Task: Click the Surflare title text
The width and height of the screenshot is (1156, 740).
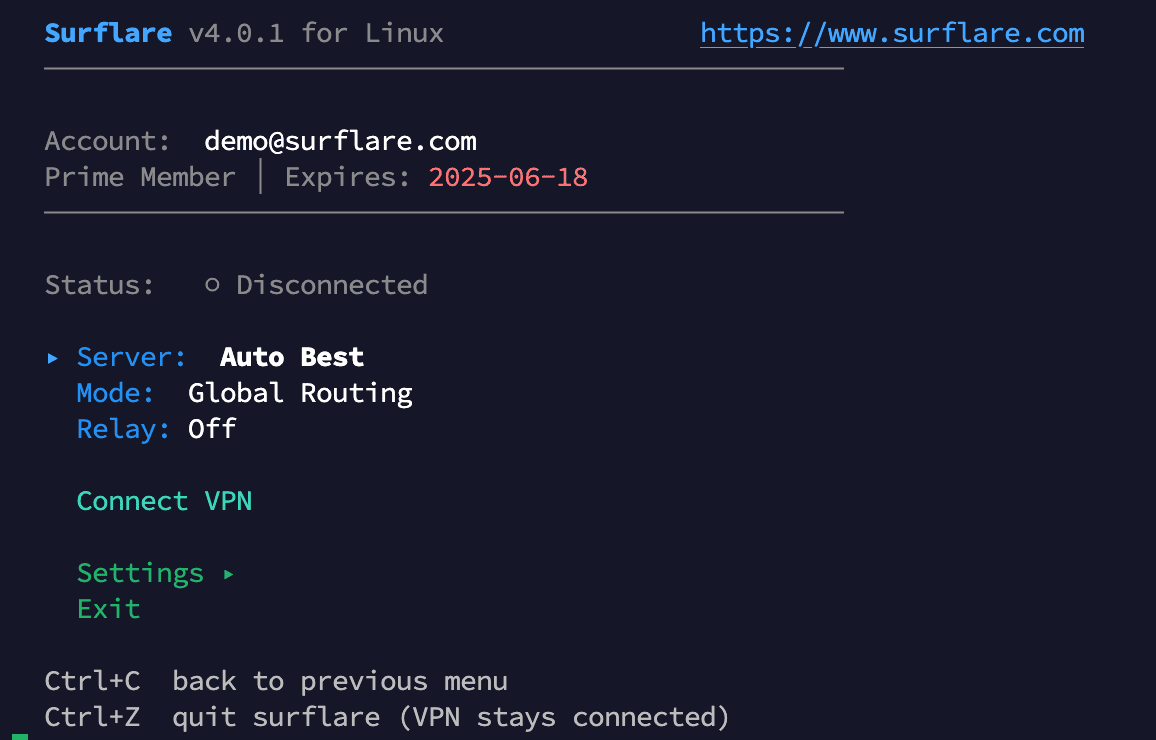Action: pos(108,33)
